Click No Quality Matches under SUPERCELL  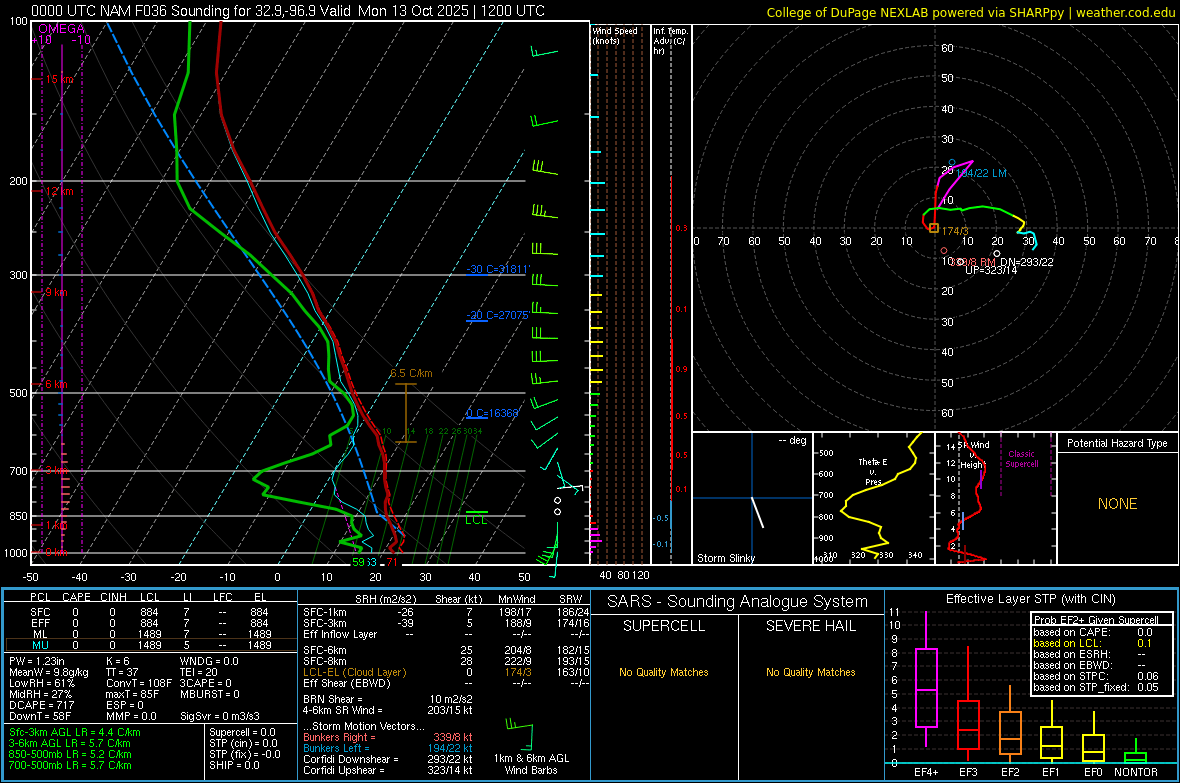(x=664, y=672)
